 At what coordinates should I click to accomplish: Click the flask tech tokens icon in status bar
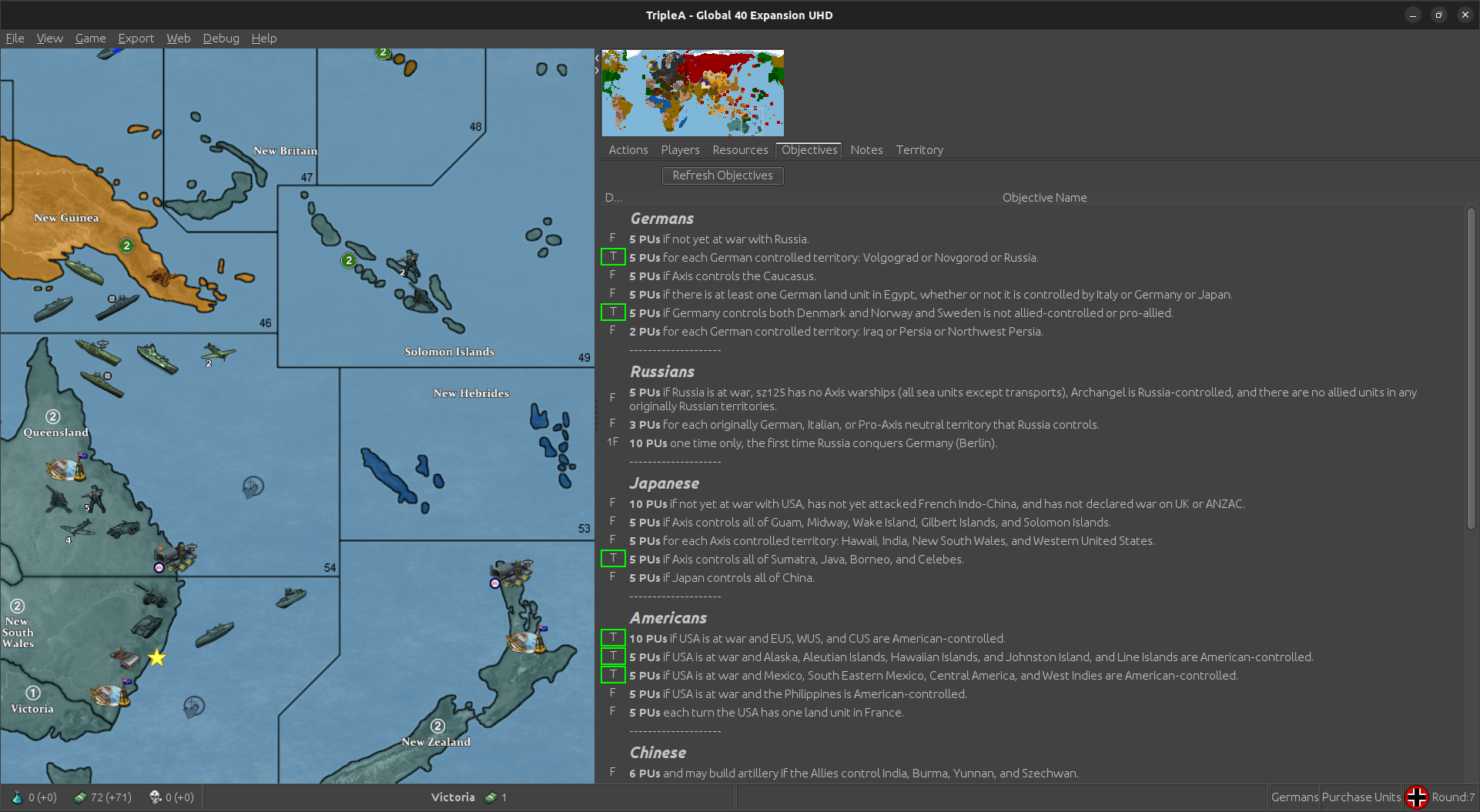tap(17, 797)
